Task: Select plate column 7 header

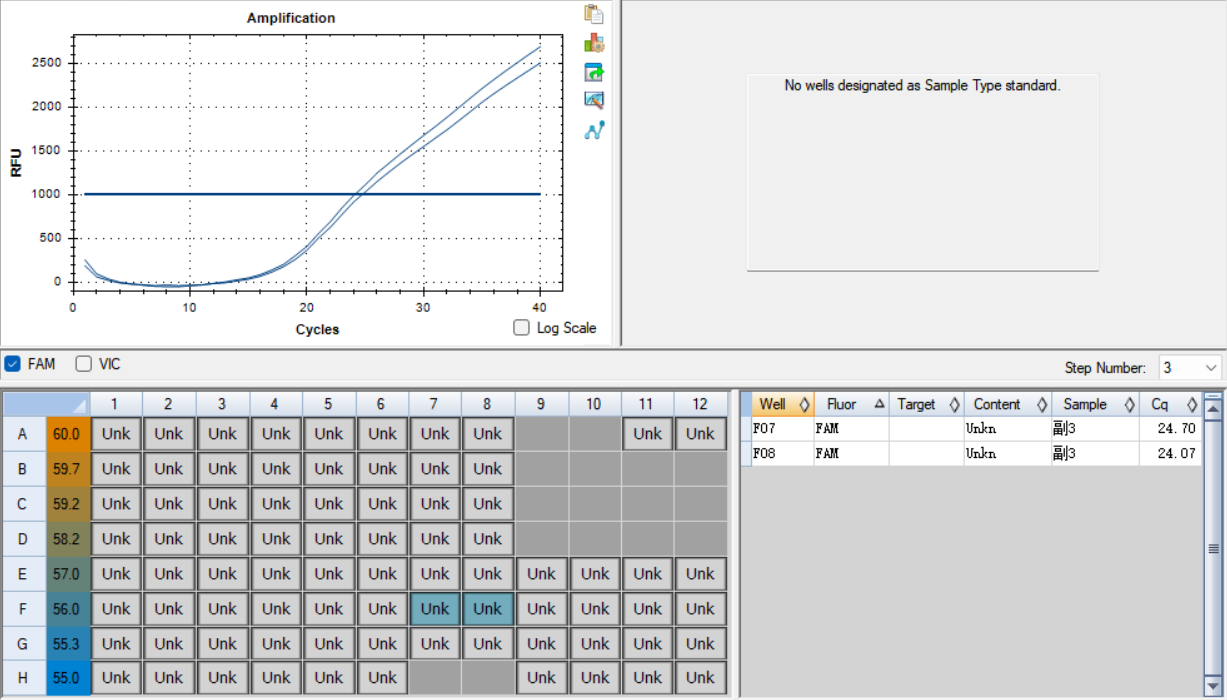Action: pos(435,404)
